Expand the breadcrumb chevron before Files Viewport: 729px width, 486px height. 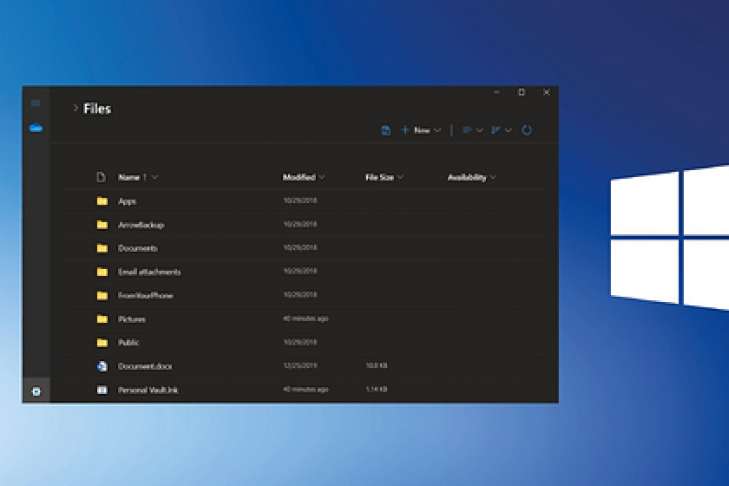pos(75,108)
